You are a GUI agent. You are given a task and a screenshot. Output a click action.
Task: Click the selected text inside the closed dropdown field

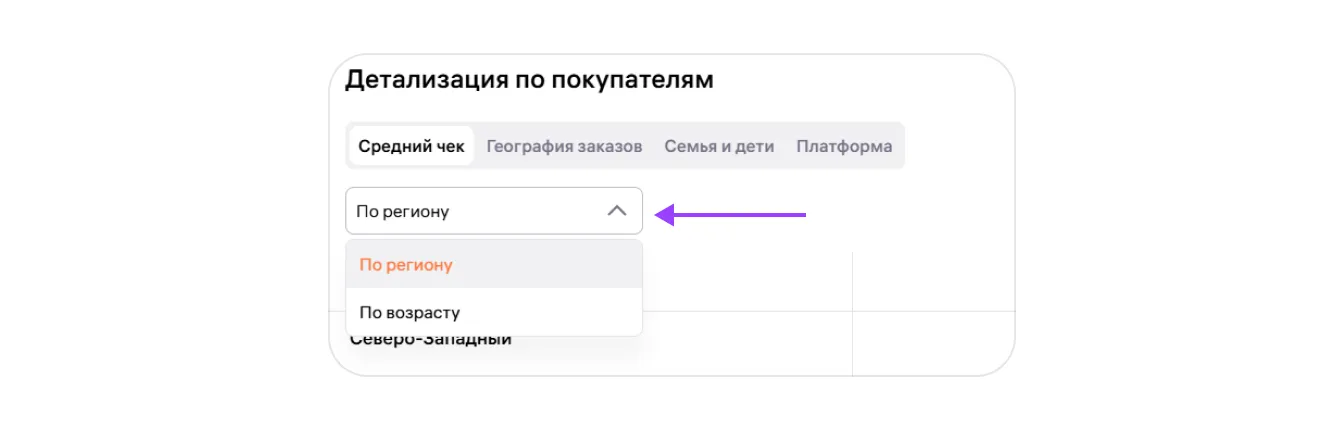[403, 211]
